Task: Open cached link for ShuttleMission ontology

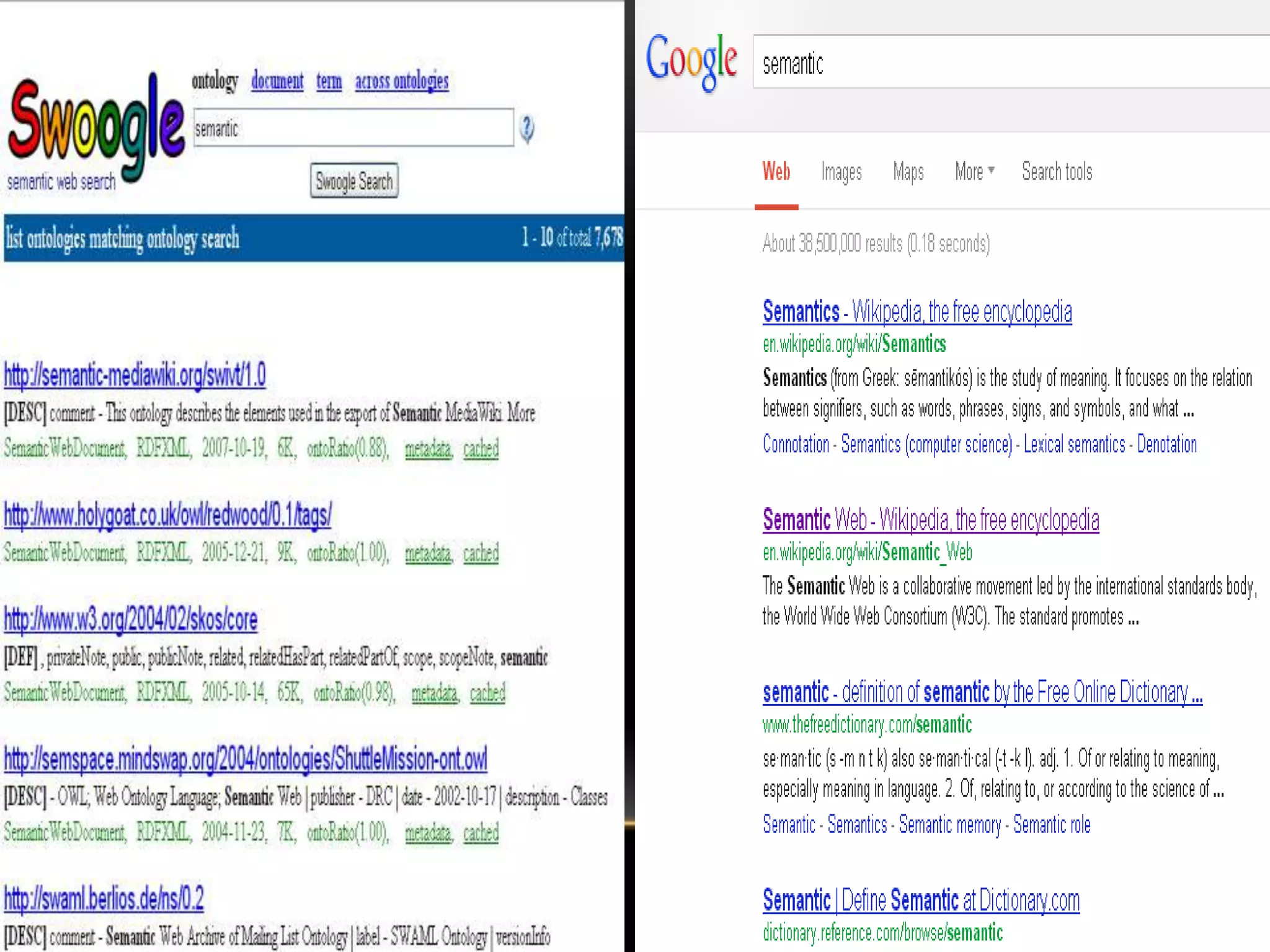Action: (x=481, y=832)
